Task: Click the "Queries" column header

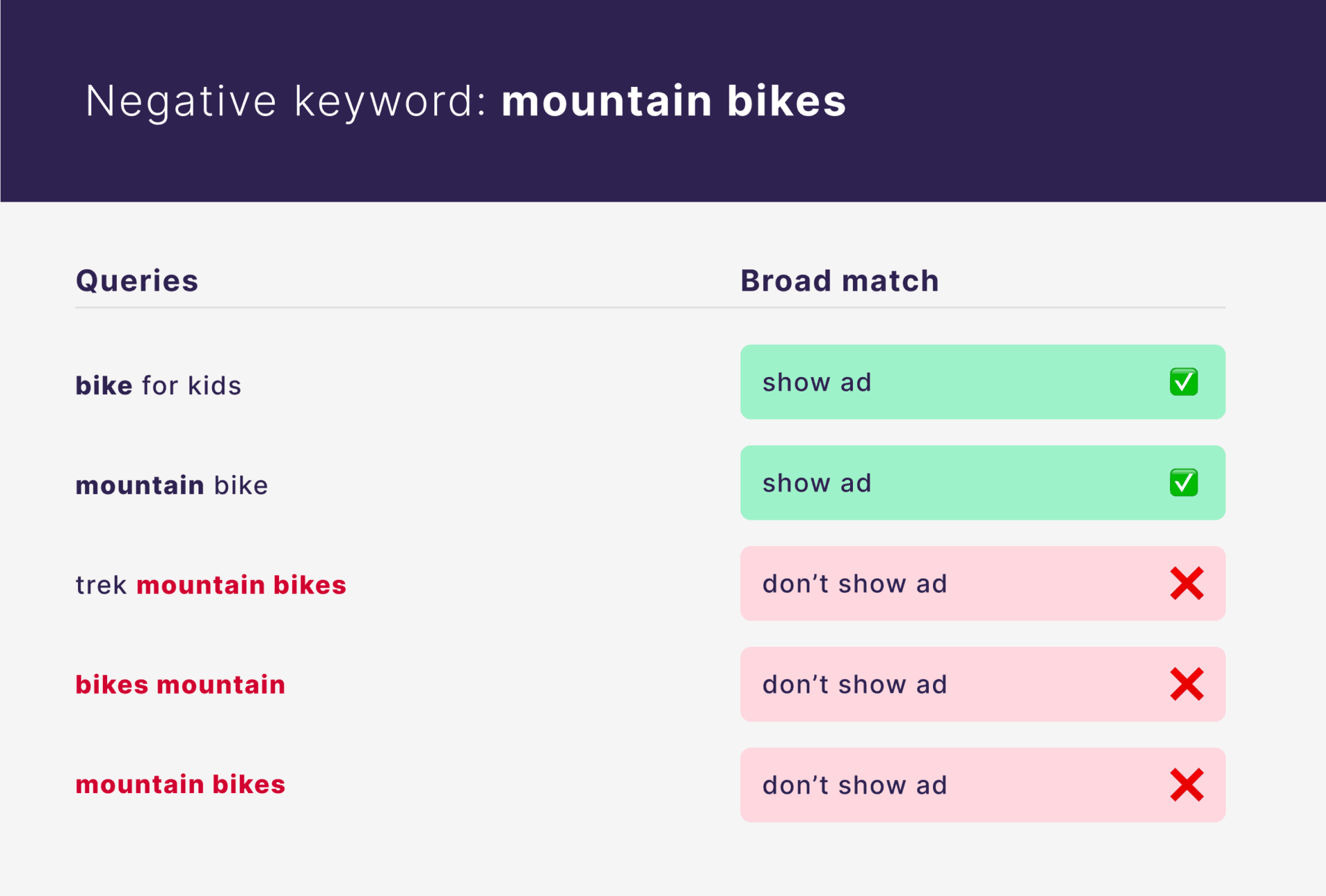Action: (137, 281)
